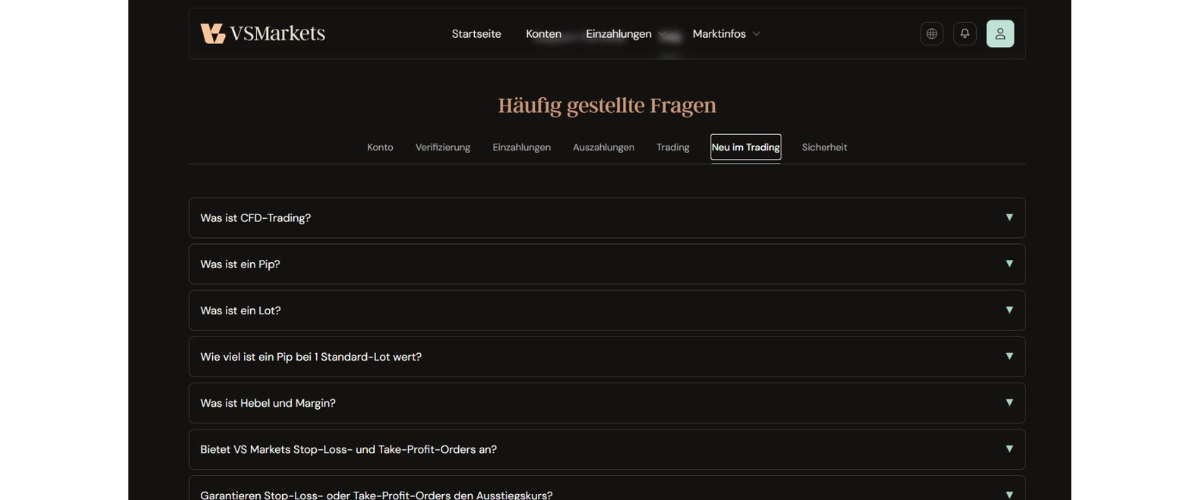Open the Konten page
This screenshot has width=1200, height=500.
point(544,34)
